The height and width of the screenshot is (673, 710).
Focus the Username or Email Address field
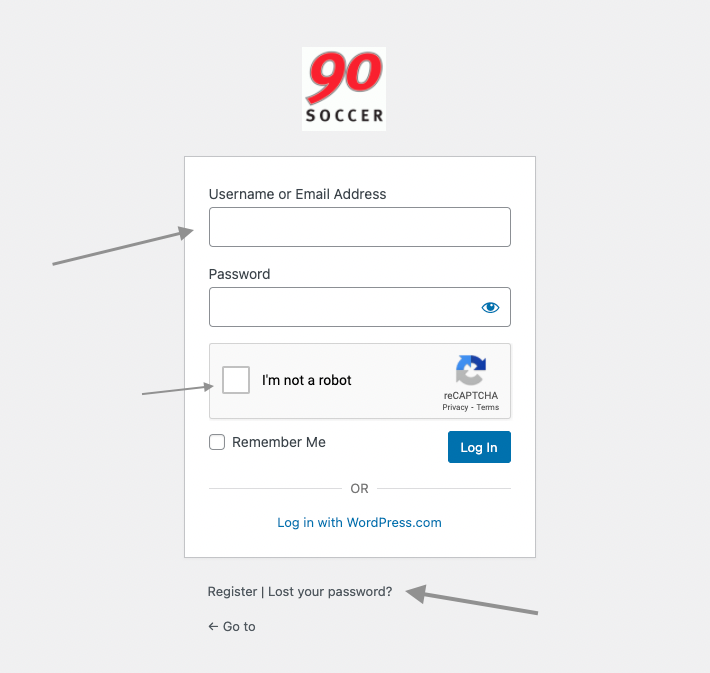[x=360, y=227]
